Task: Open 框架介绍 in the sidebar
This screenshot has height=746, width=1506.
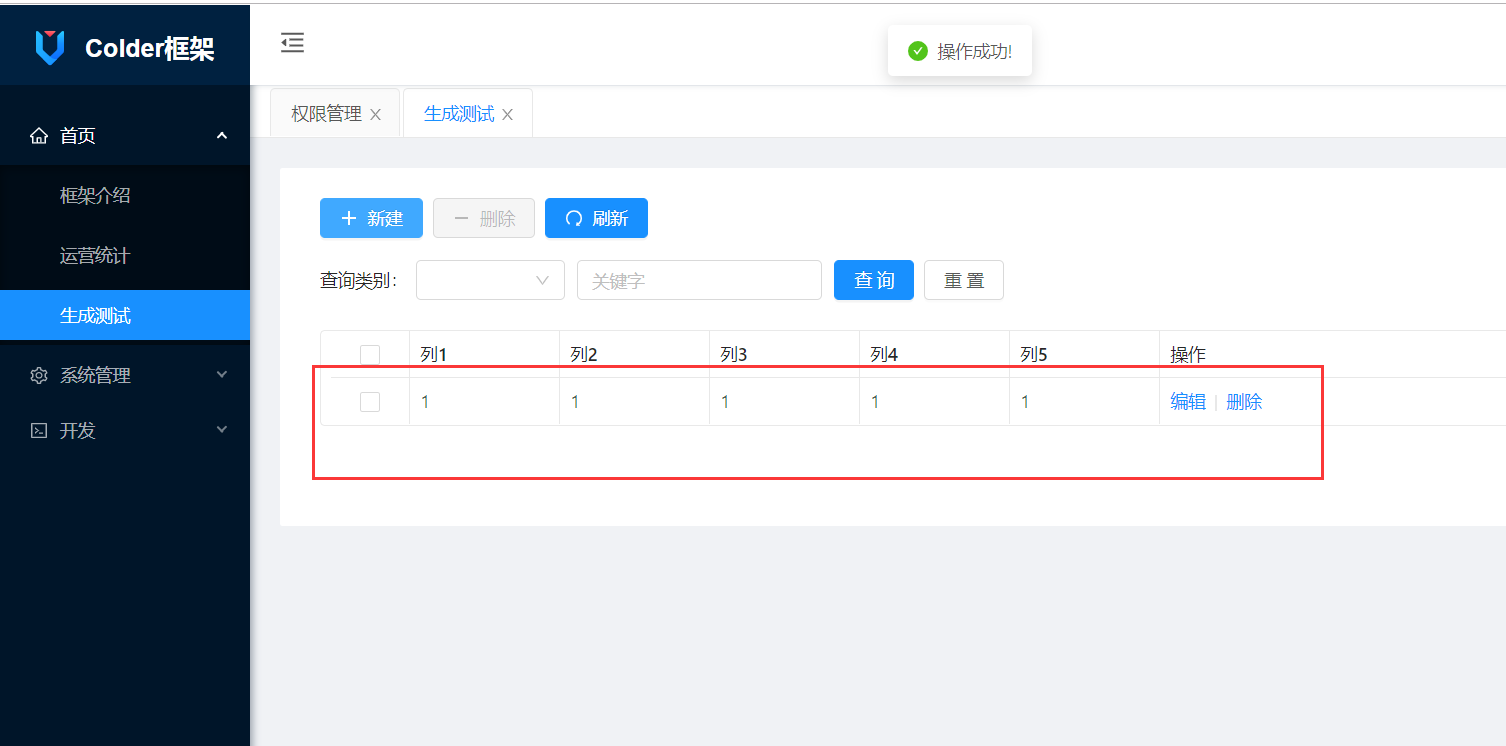Action: pos(125,196)
